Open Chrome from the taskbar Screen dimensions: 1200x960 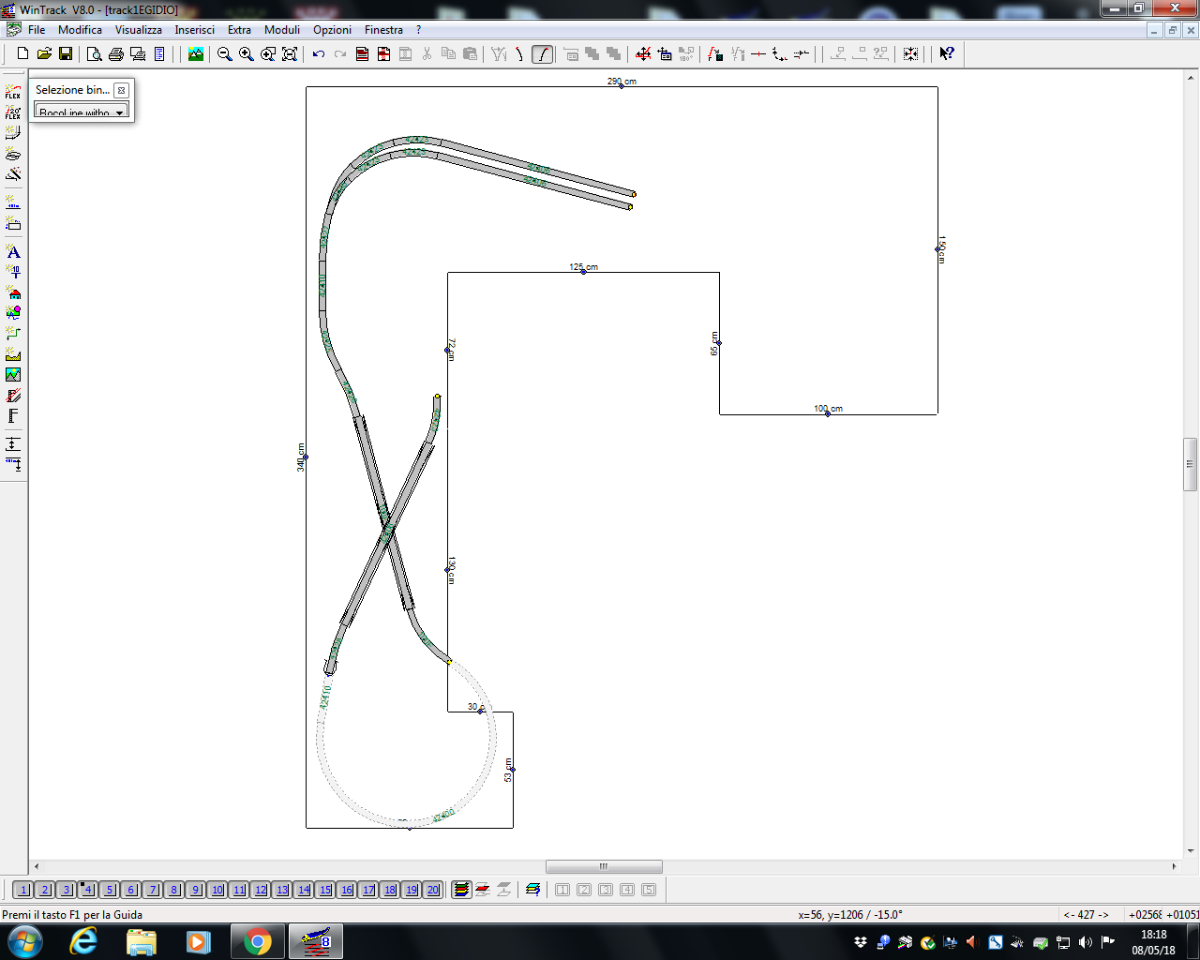pos(258,941)
